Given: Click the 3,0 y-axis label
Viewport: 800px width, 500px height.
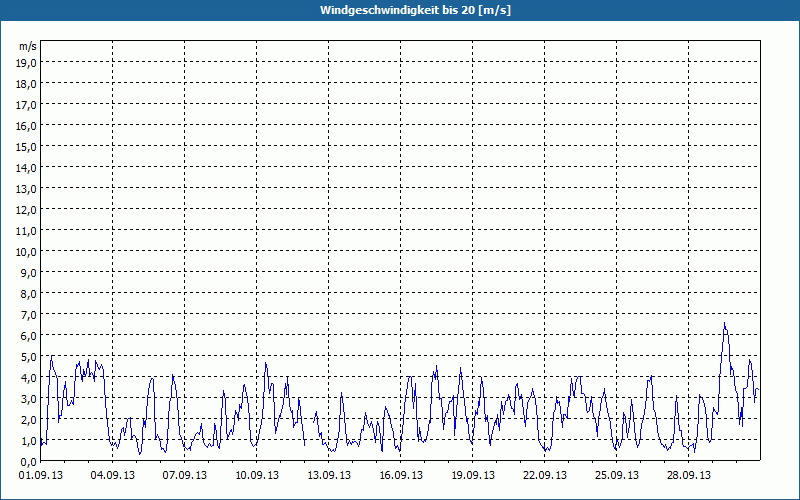Looking at the screenshot, I should tap(29, 398).
